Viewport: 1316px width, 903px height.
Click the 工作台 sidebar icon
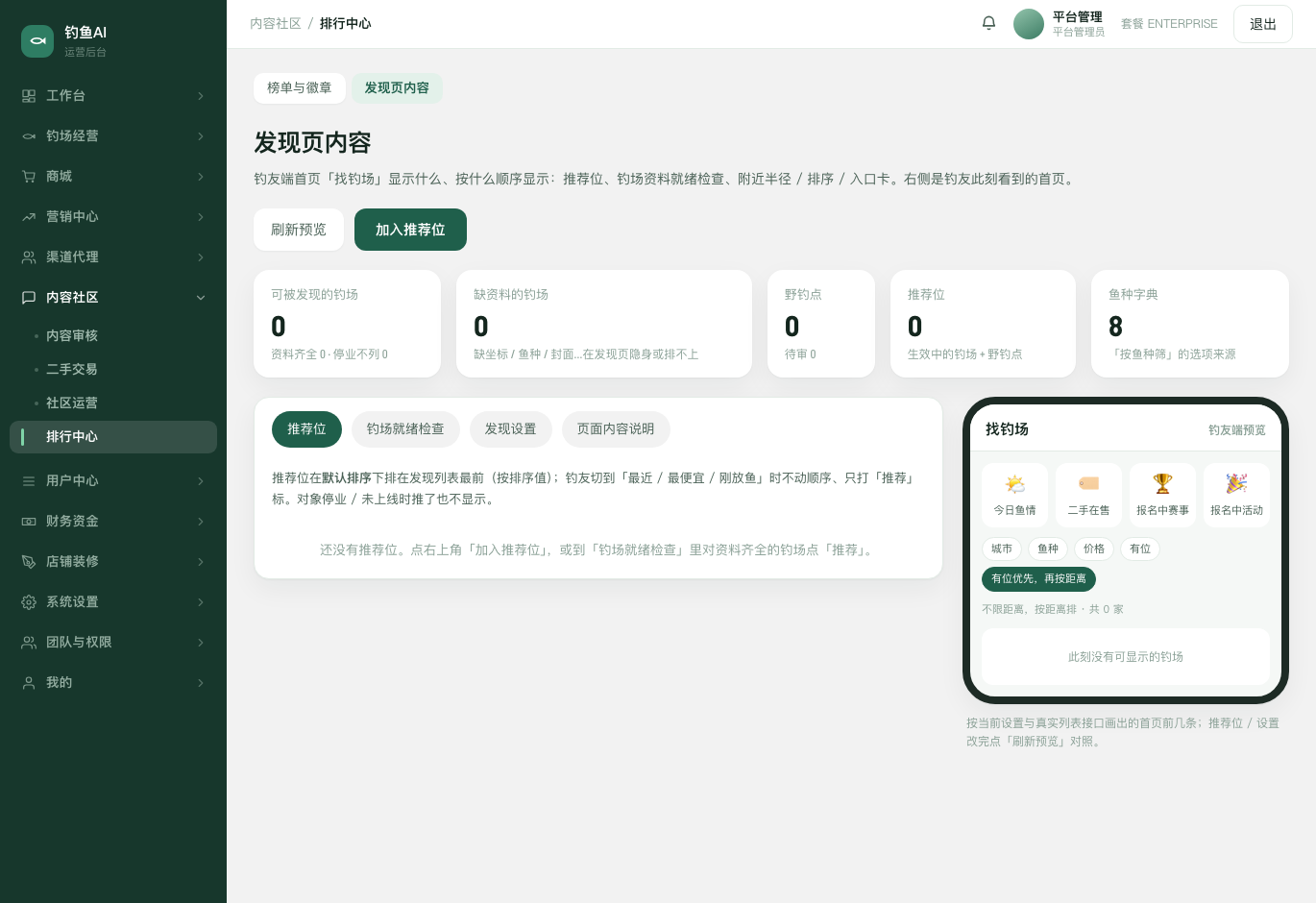click(29, 96)
